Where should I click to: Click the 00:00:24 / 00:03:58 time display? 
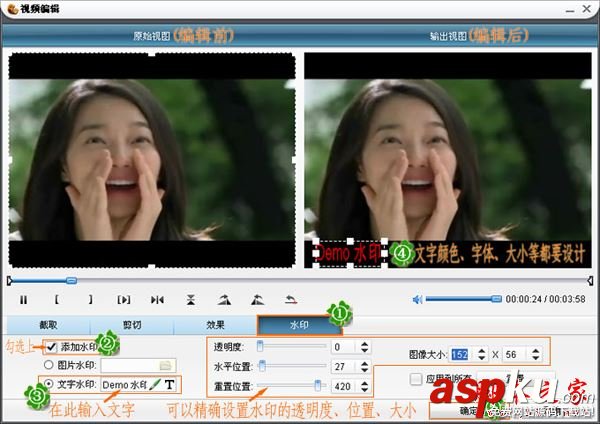pos(545,299)
